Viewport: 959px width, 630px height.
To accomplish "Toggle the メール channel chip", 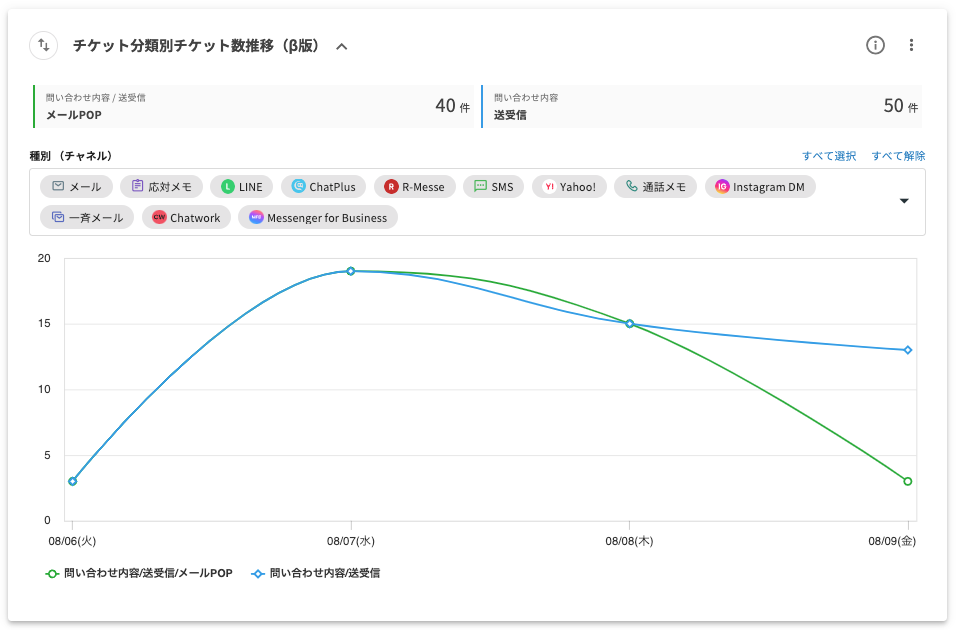I will (x=77, y=187).
